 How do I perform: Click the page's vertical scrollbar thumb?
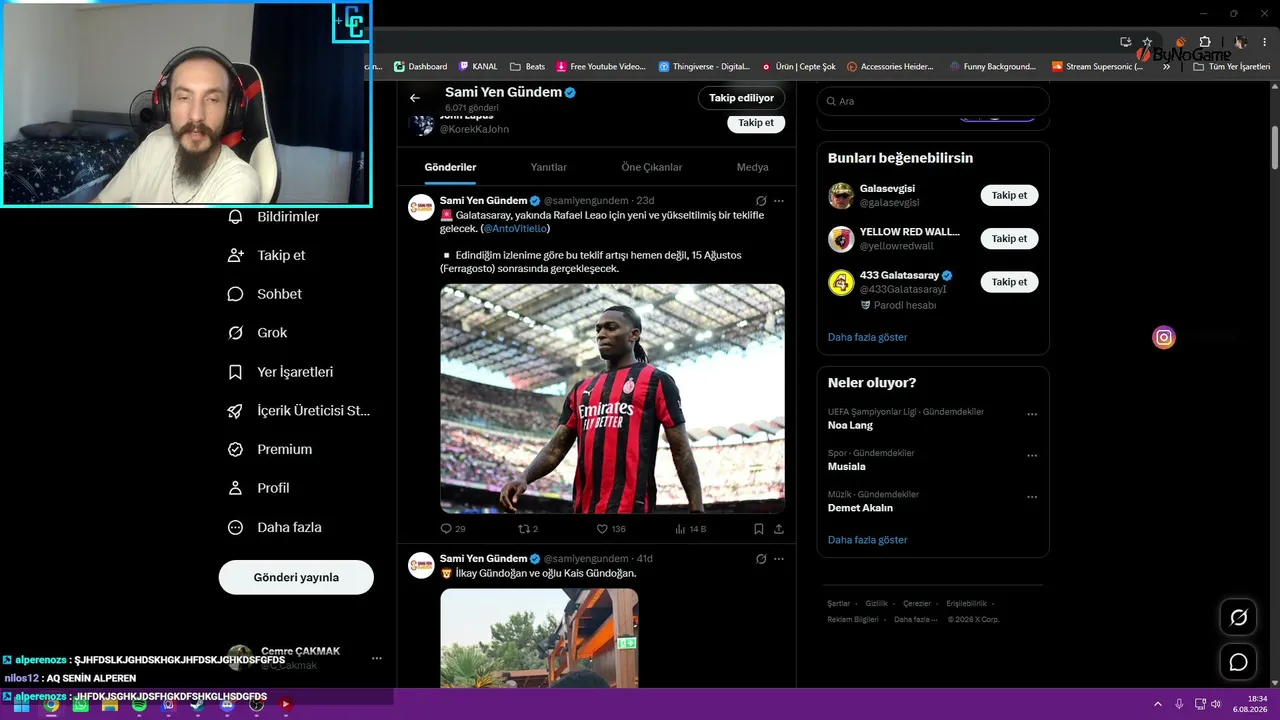point(1275,148)
